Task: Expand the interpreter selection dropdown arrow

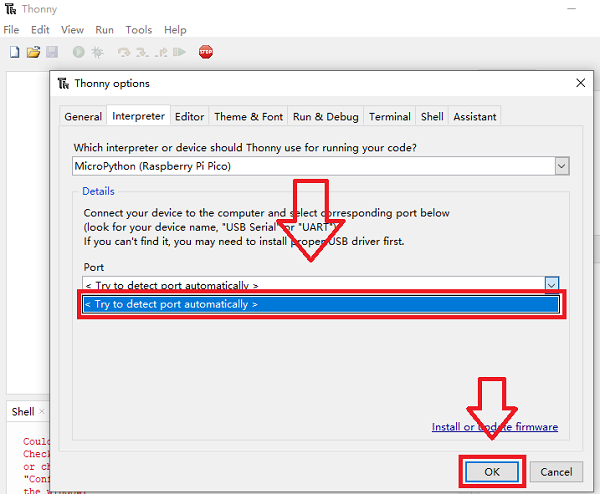Action: [x=562, y=166]
